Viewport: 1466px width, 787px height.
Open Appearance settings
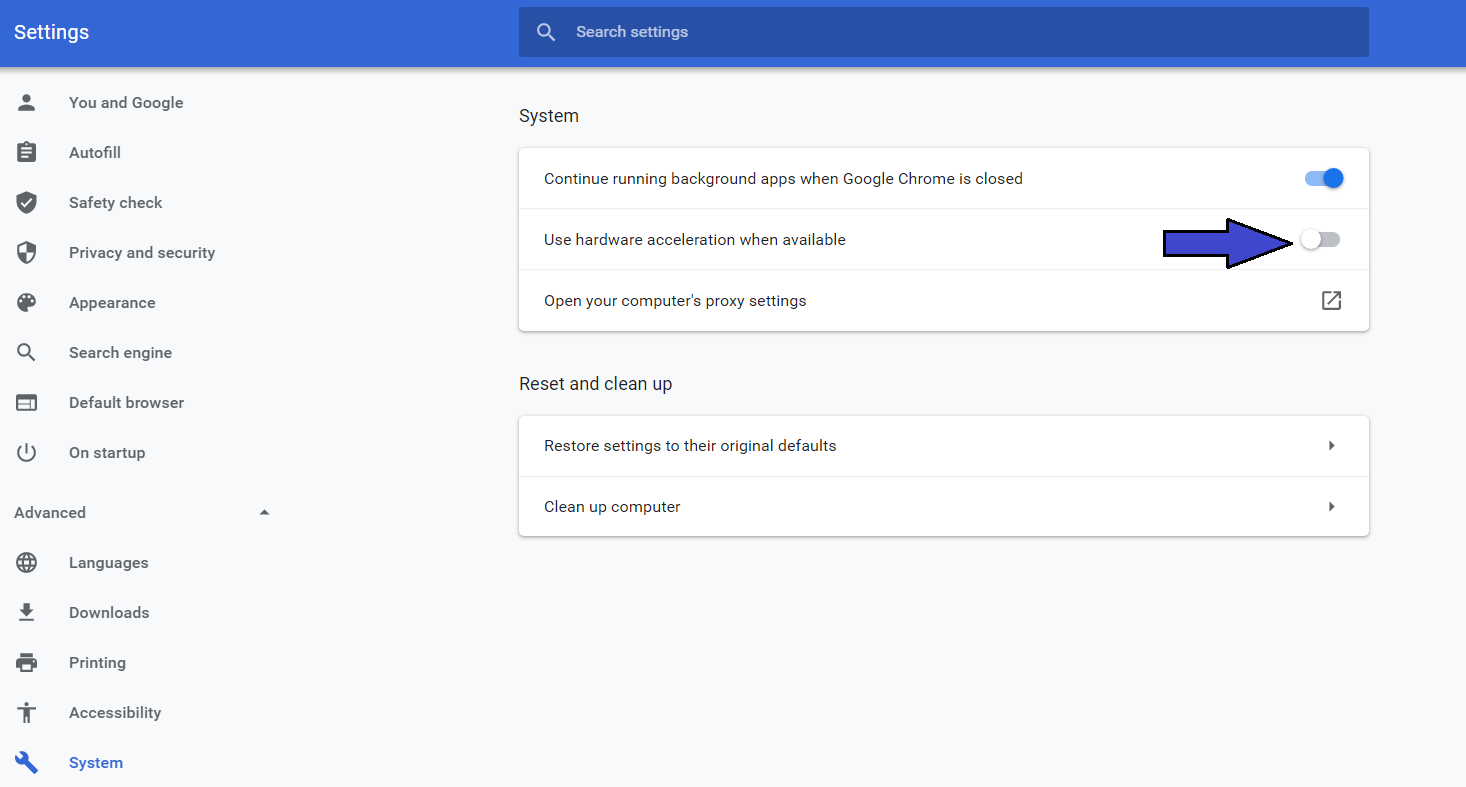[112, 302]
